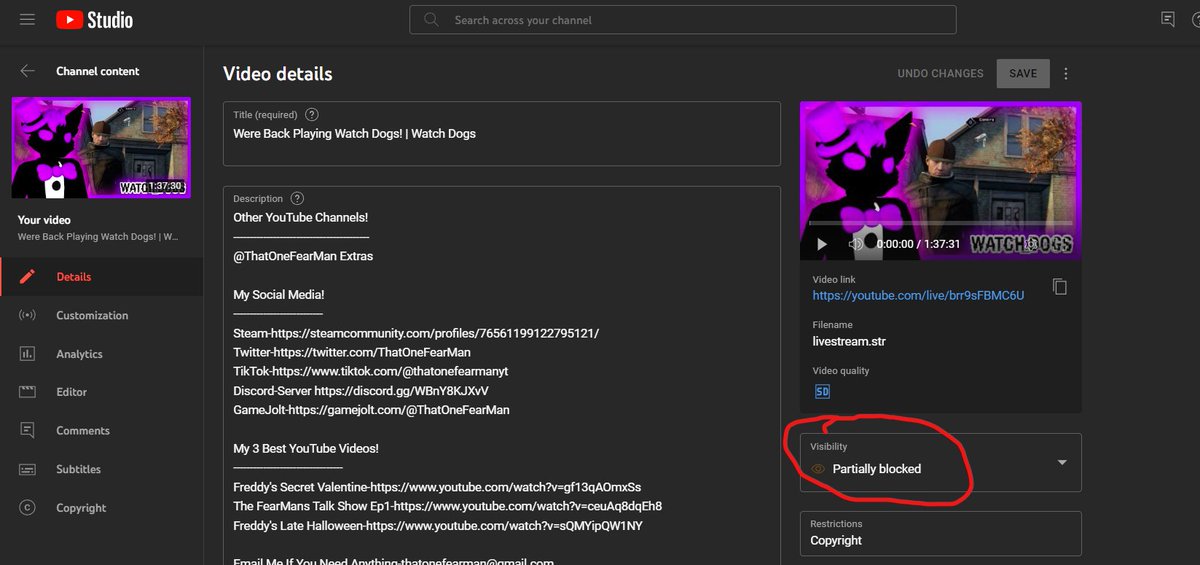Click the Freddy's Late Halloween line
Image resolution: width=1200 pixels, height=565 pixels.
pos(438,525)
